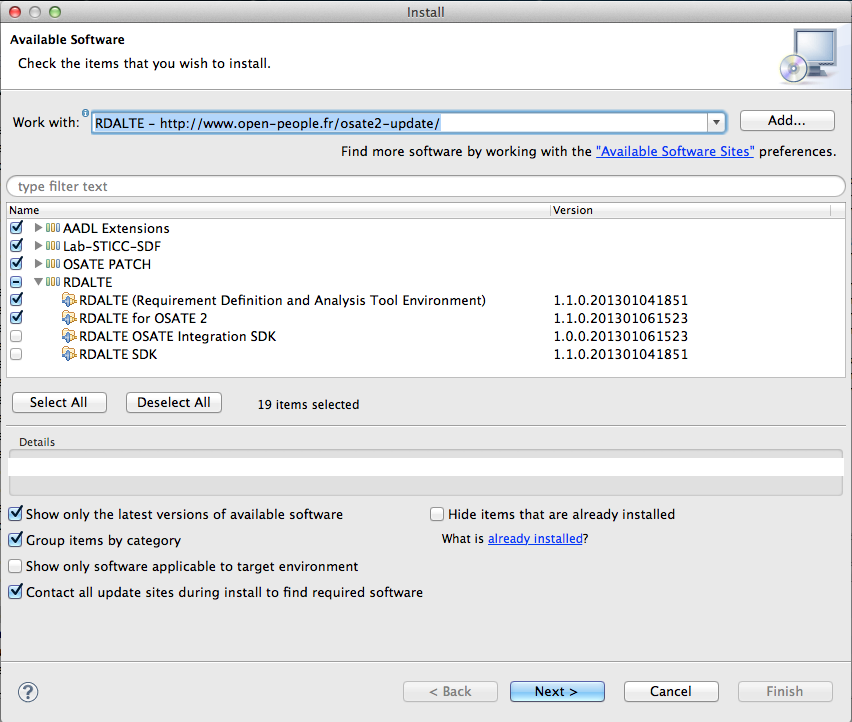Select the RDALTE category row label

tap(87, 282)
